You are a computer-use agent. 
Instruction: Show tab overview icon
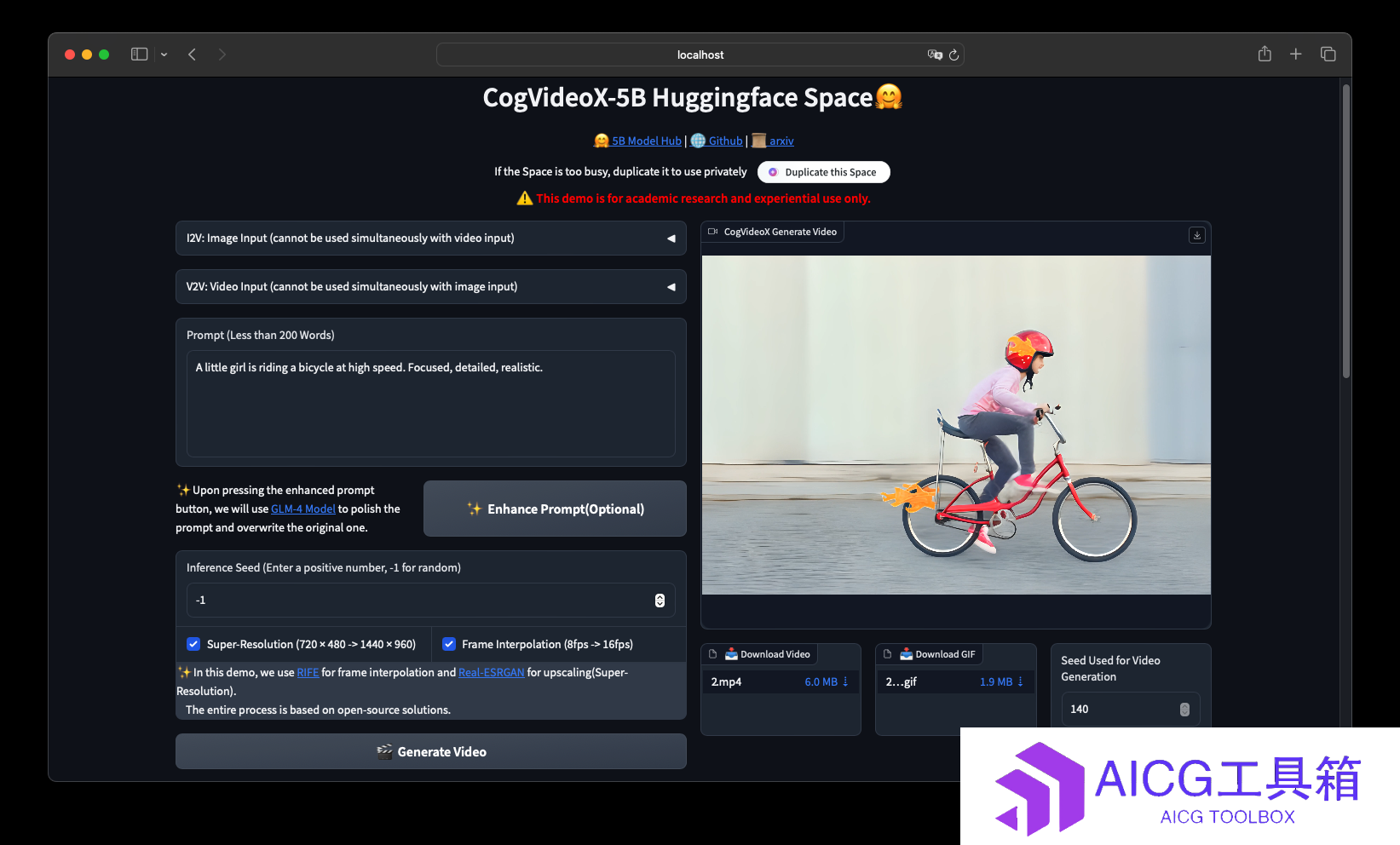1328,54
